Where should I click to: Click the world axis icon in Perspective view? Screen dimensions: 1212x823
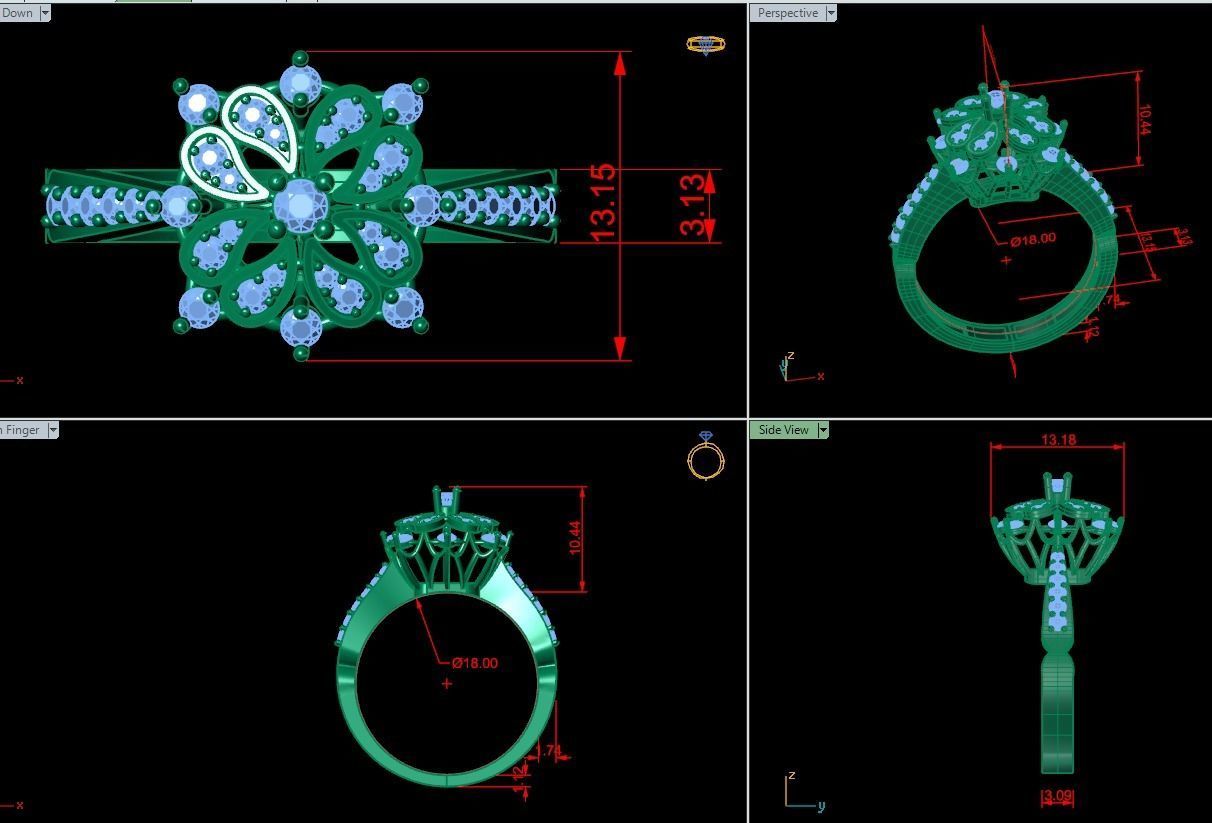[x=800, y=368]
